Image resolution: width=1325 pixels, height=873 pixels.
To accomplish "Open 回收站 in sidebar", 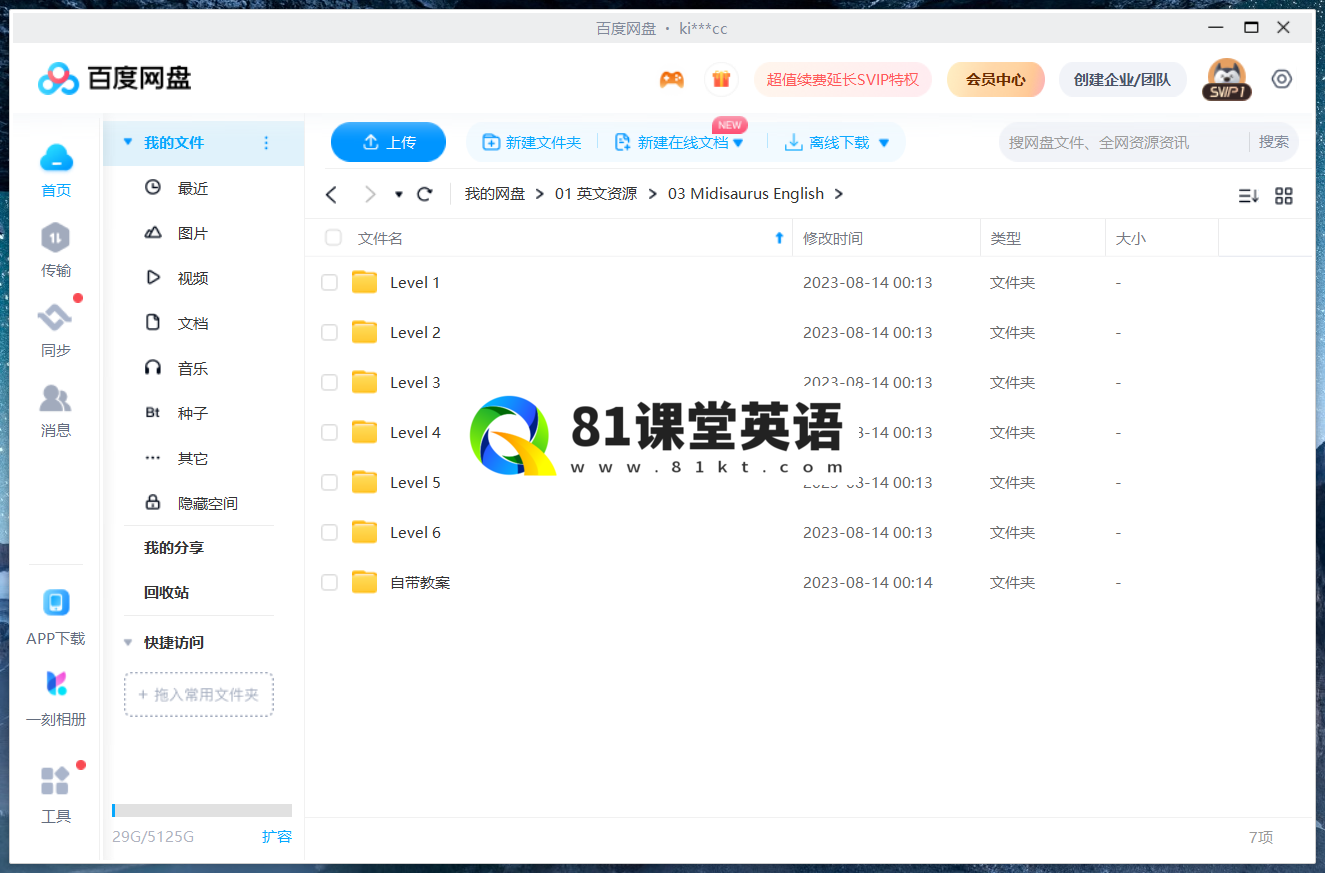I will (x=166, y=592).
